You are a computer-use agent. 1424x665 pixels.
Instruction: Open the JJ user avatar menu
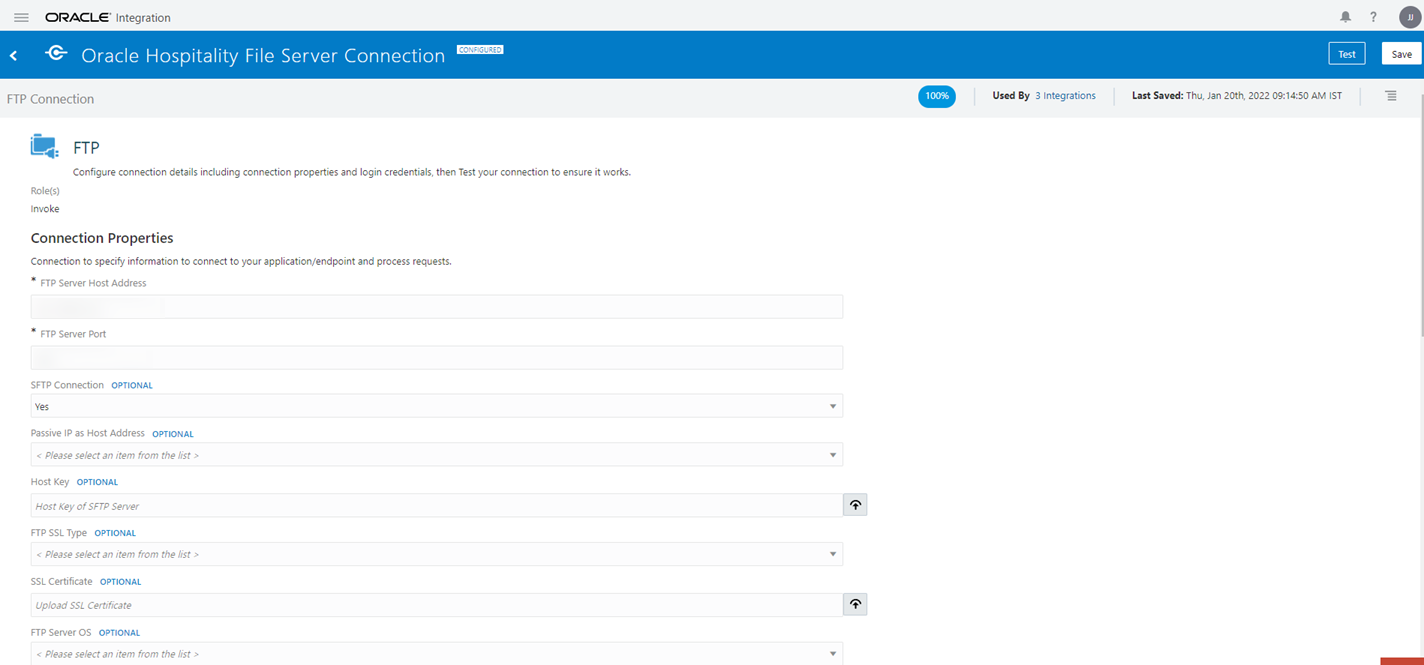click(x=1410, y=17)
